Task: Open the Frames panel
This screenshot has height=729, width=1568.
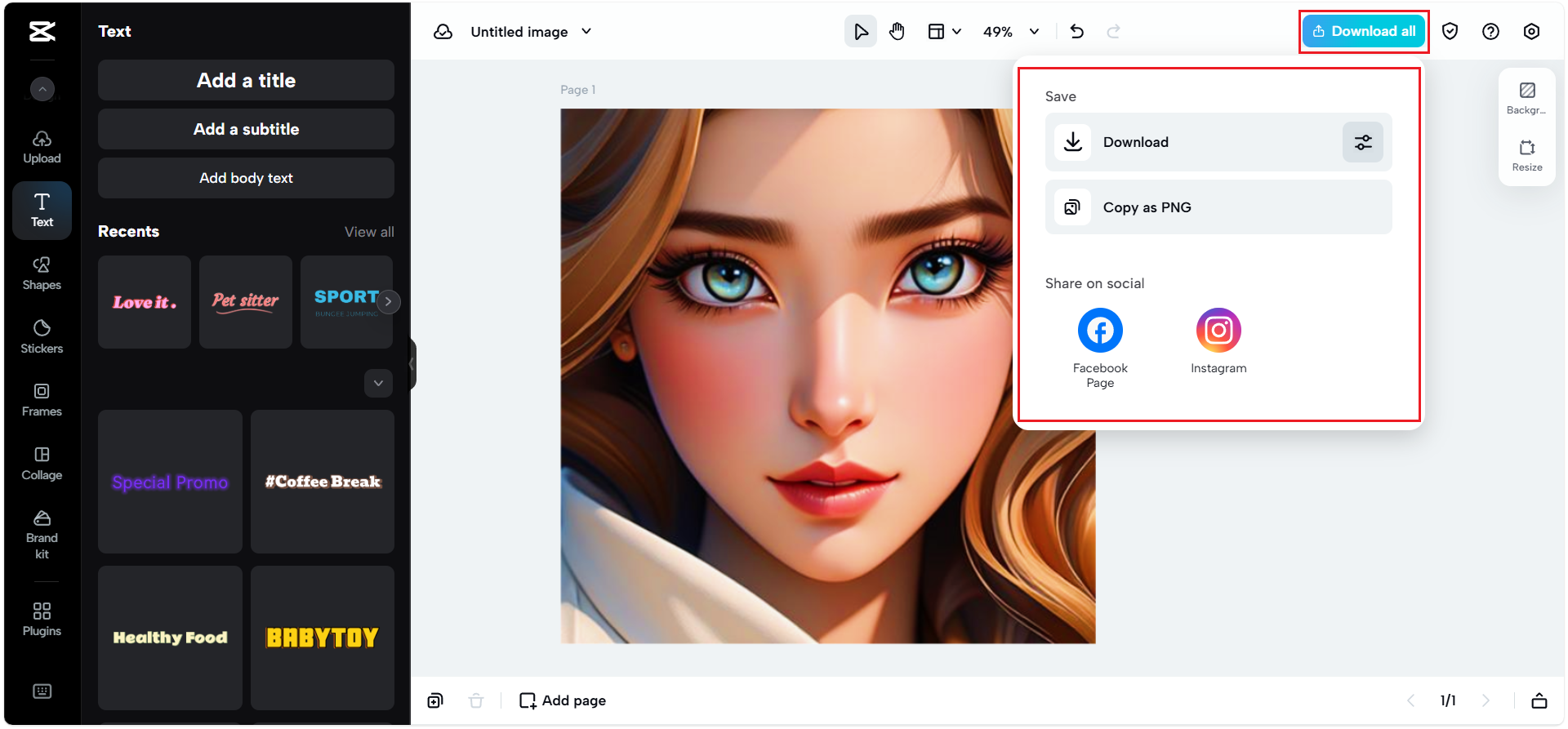Action: coord(42,400)
